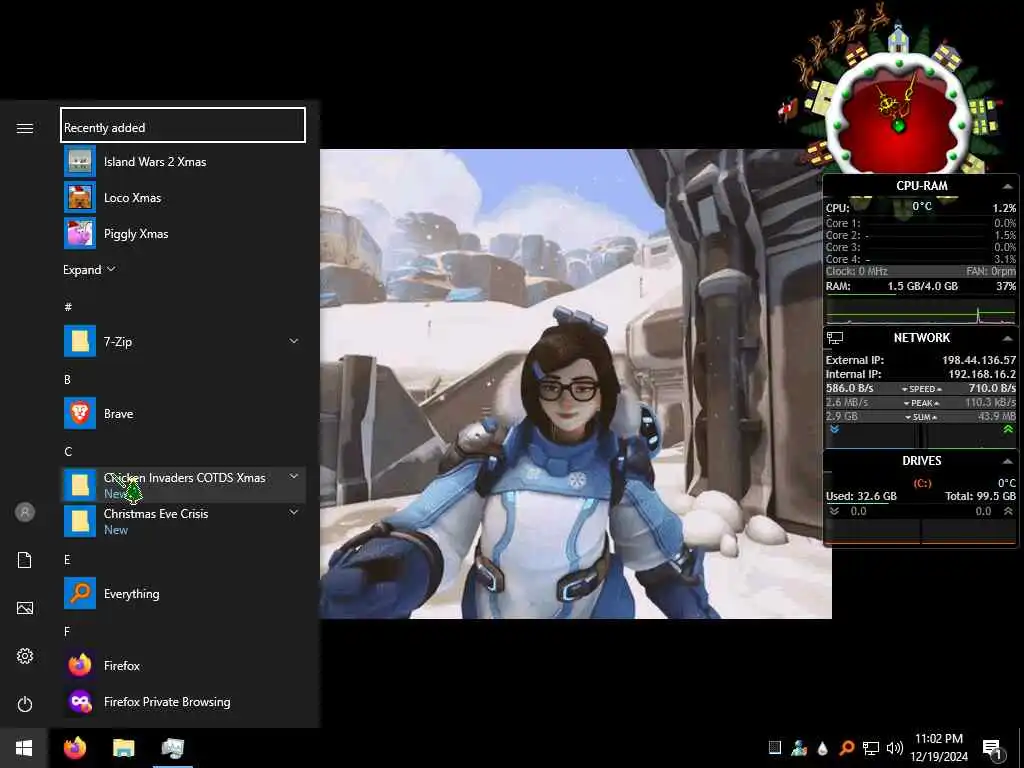Collapse the DRIVES widget section

pyautogui.click(x=1008, y=461)
